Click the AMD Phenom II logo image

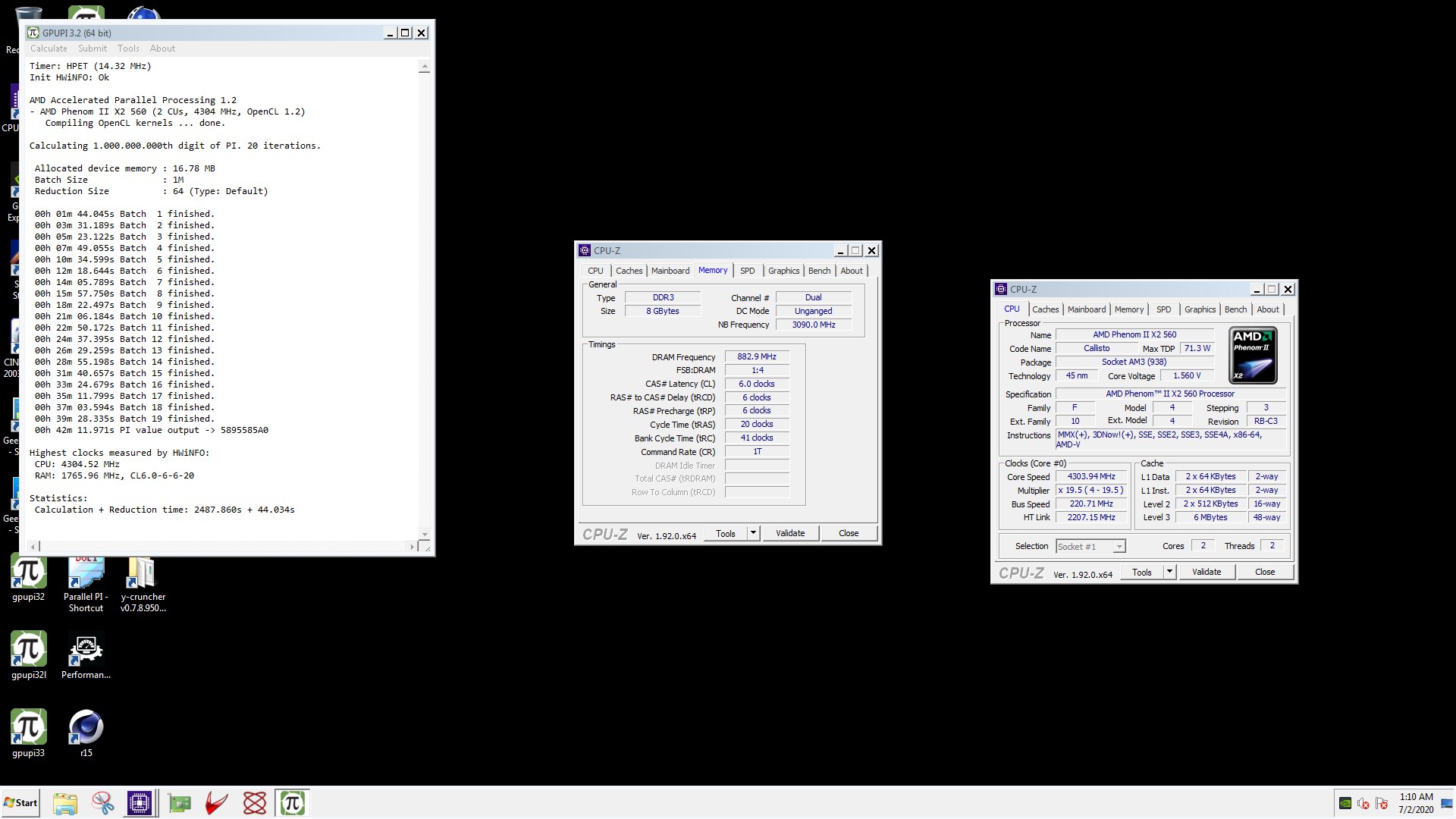pyautogui.click(x=1253, y=355)
